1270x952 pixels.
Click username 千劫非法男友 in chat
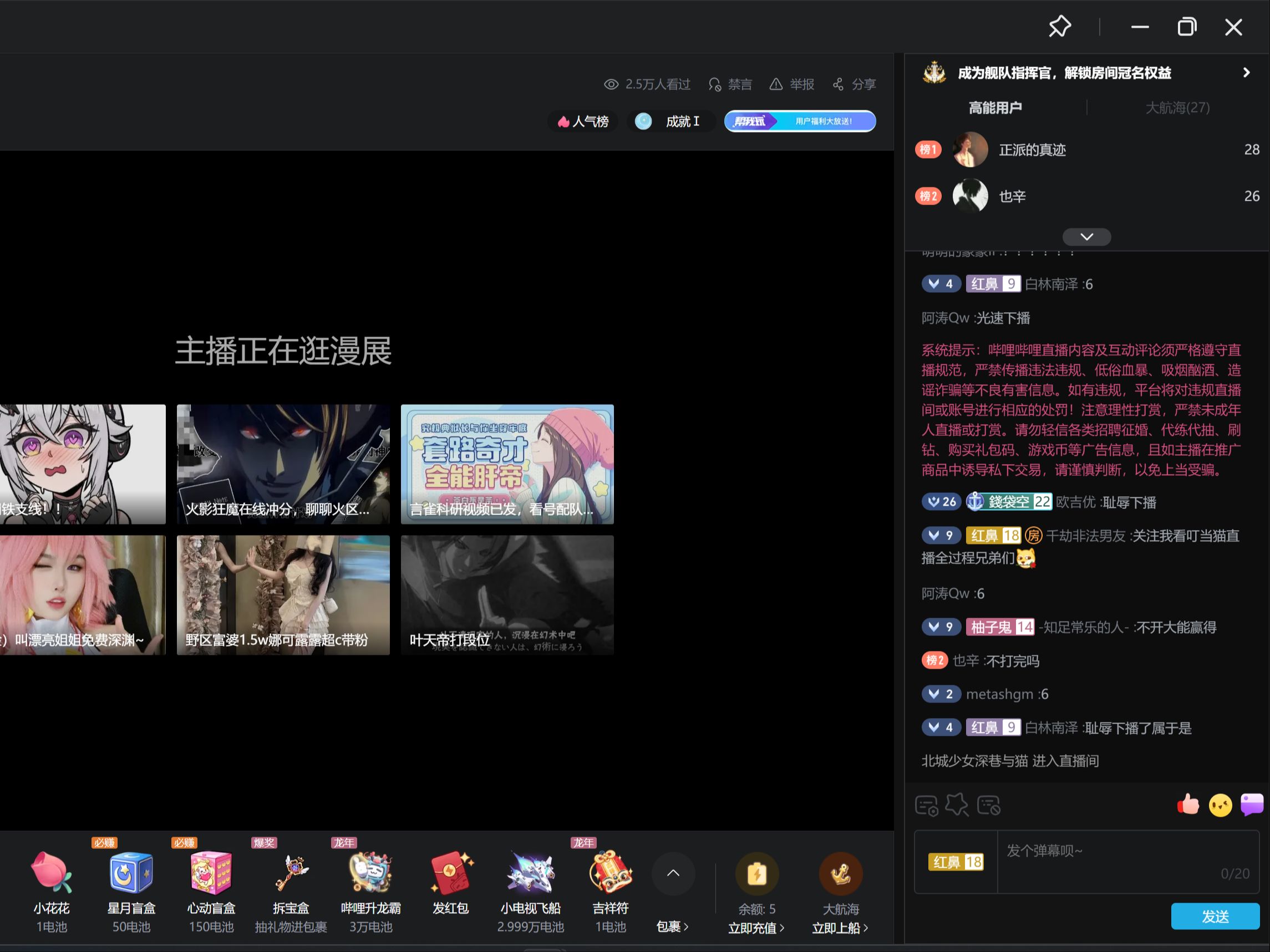pos(1086,536)
